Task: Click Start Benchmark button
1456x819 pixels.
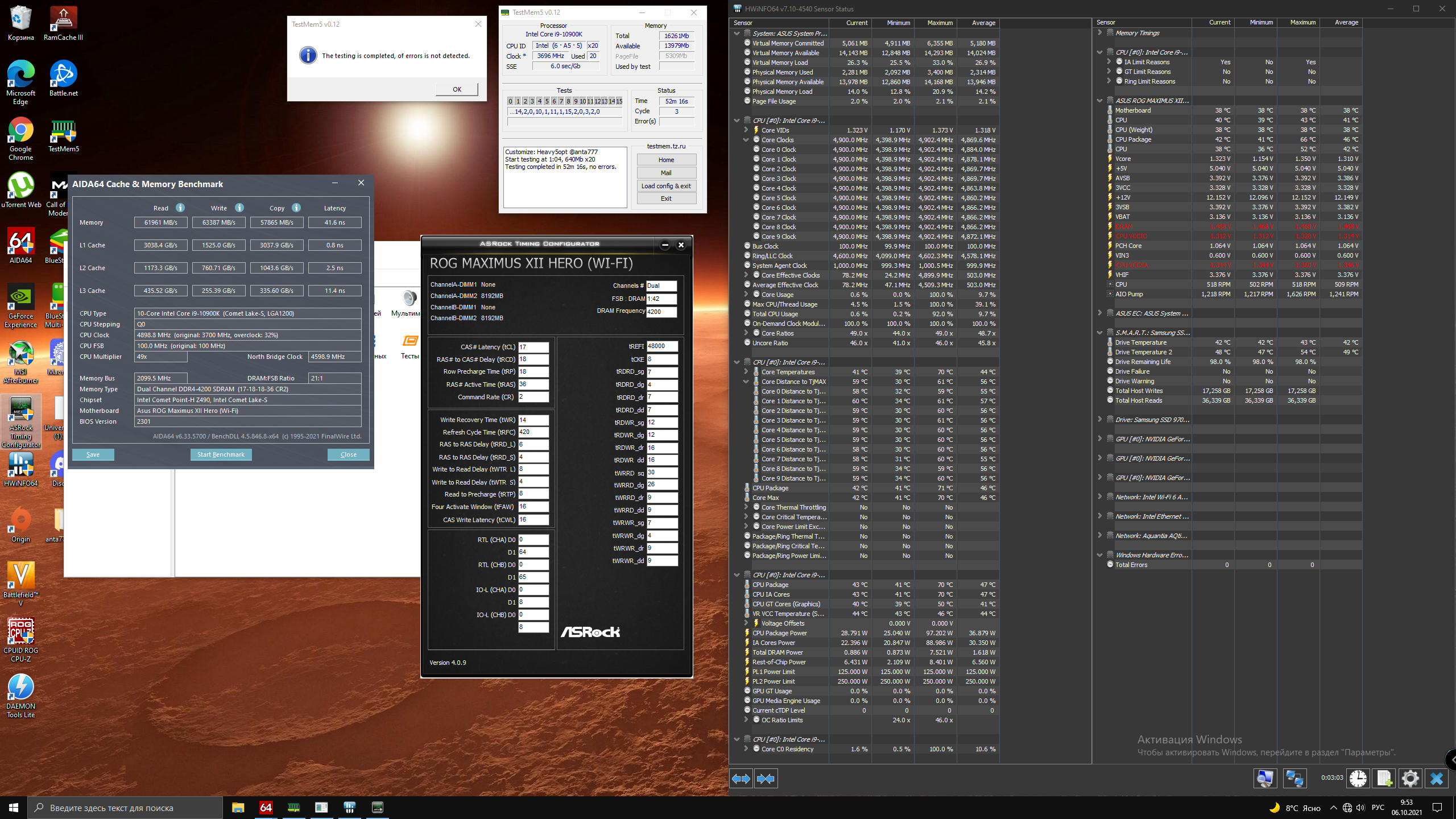Action: [221, 454]
